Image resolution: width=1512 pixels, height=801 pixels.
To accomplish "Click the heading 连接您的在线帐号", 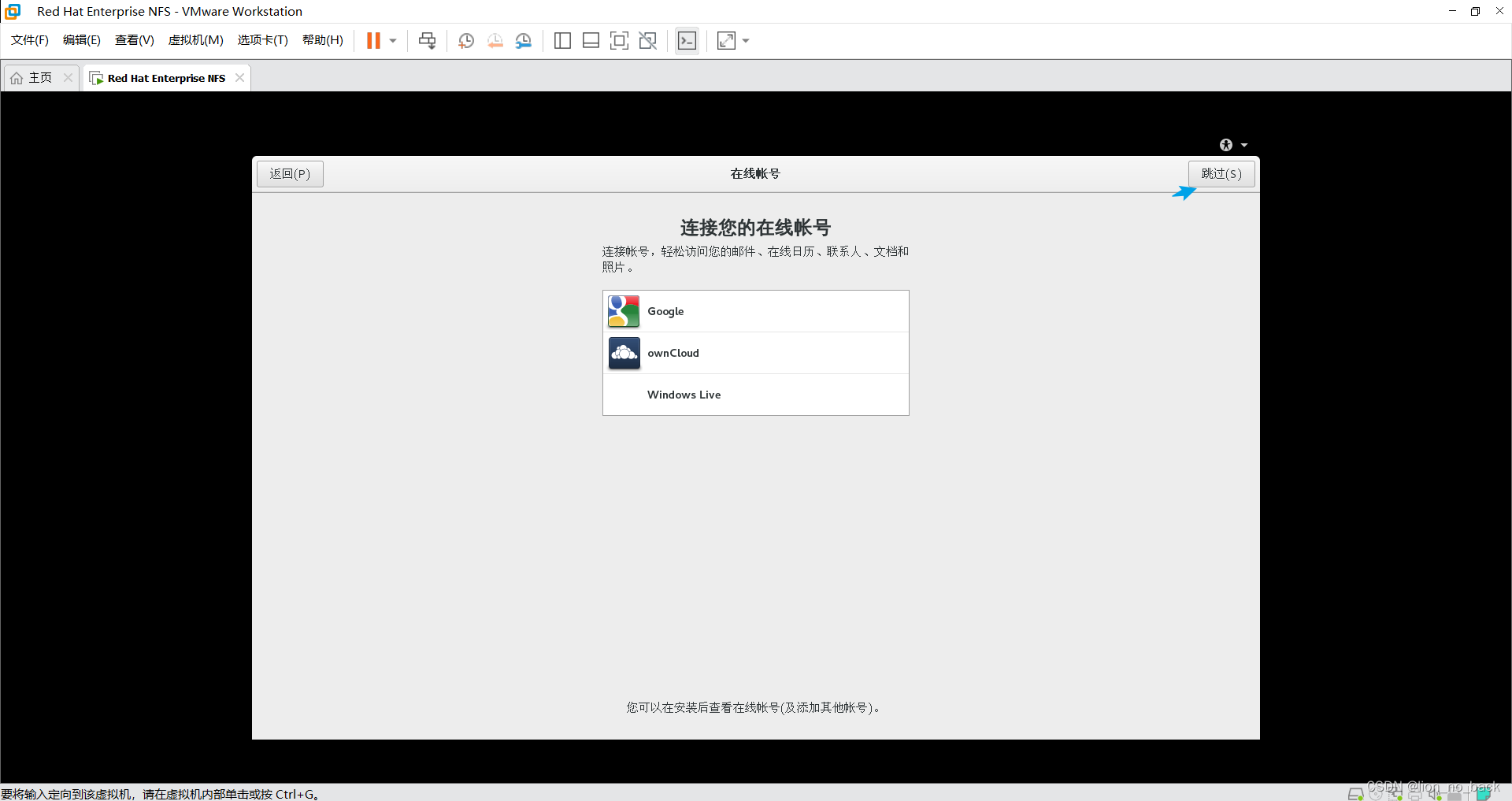I will pos(756,228).
